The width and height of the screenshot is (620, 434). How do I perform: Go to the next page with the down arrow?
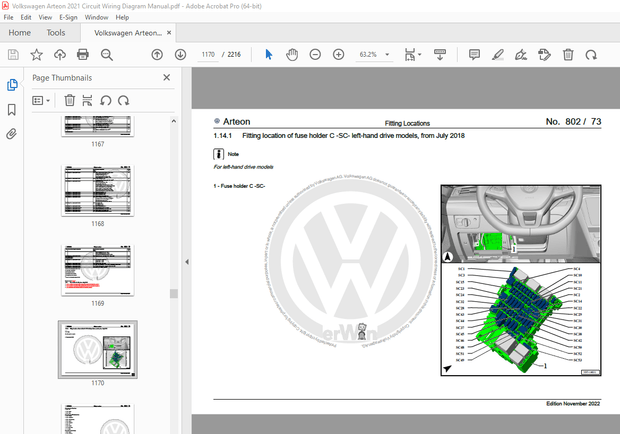coord(180,55)
